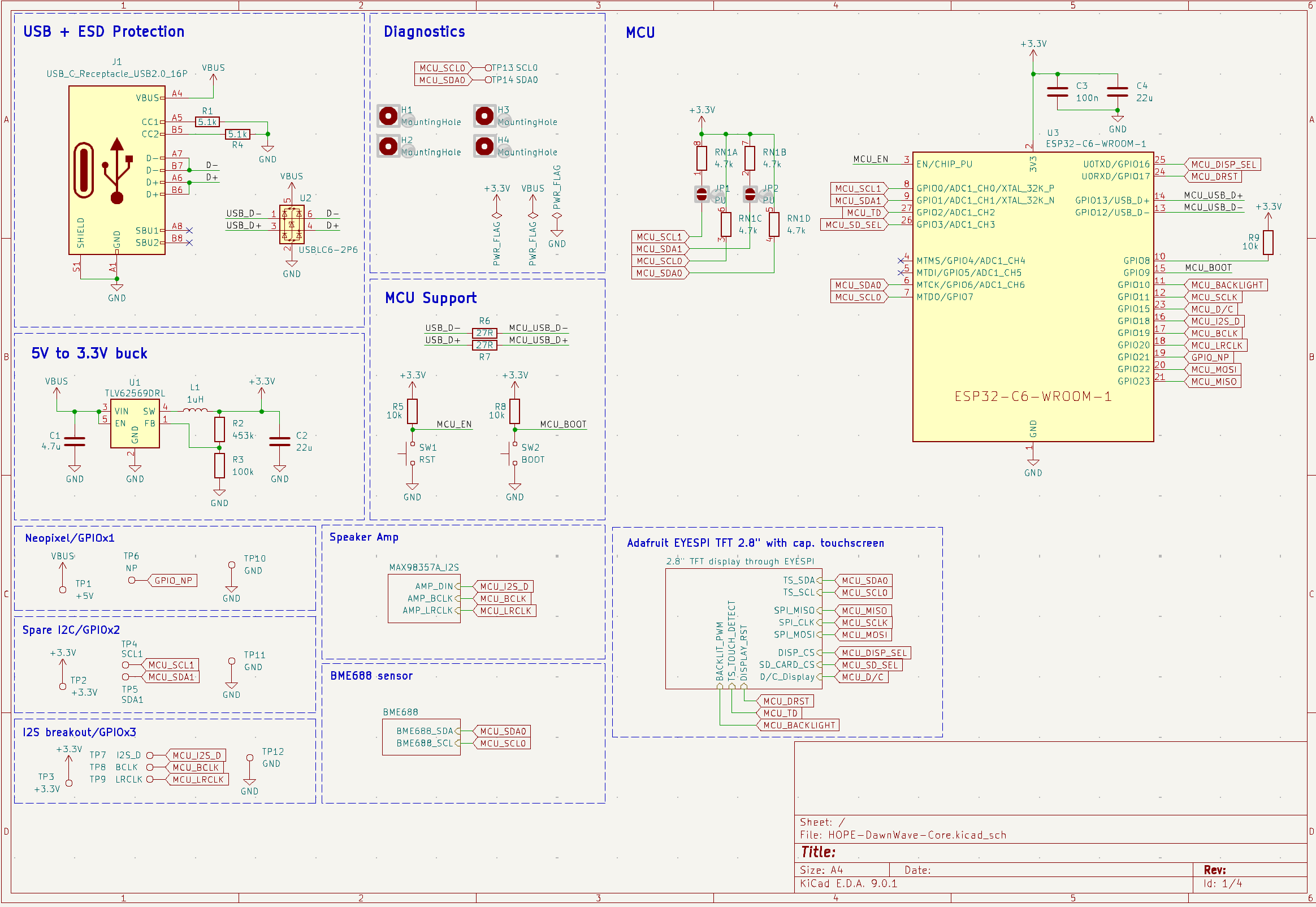
Task: Select the TLV62569DRL buck regulator U1
Action: 135,424
